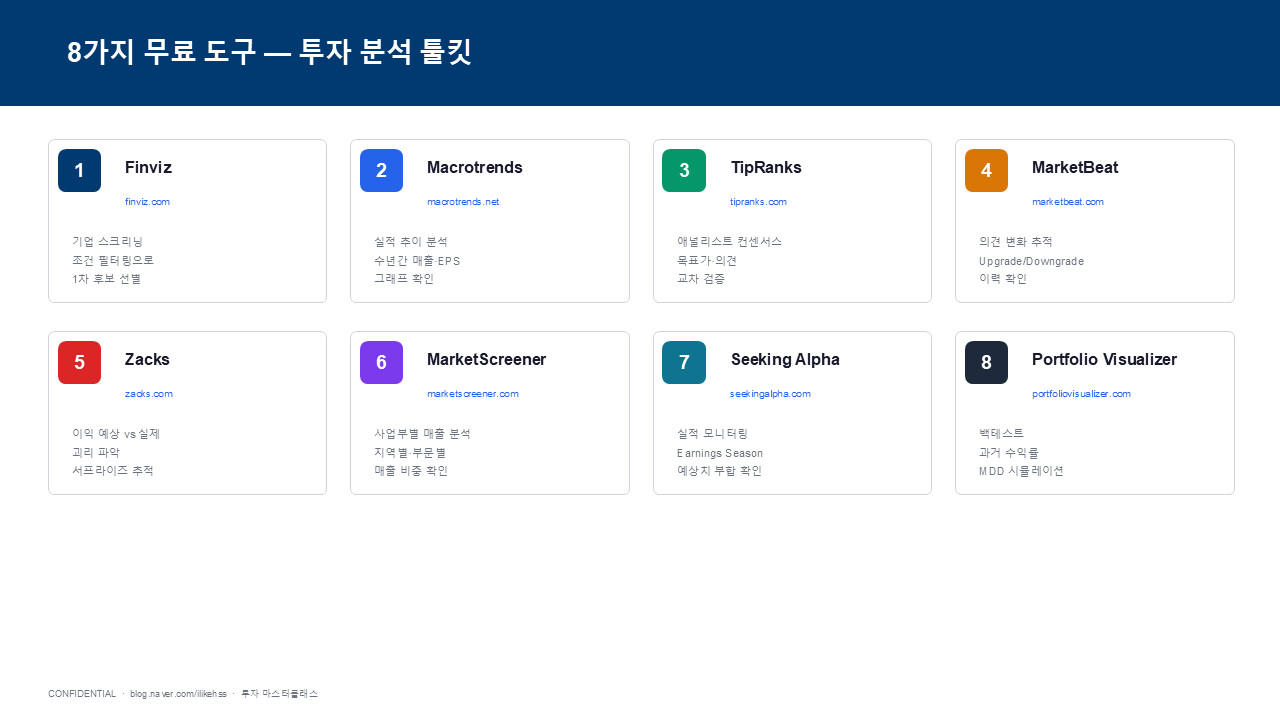The image size is (1280, 720).
Task: Click the text '과거 수익률'
Action: click(x=1009, y=452)
